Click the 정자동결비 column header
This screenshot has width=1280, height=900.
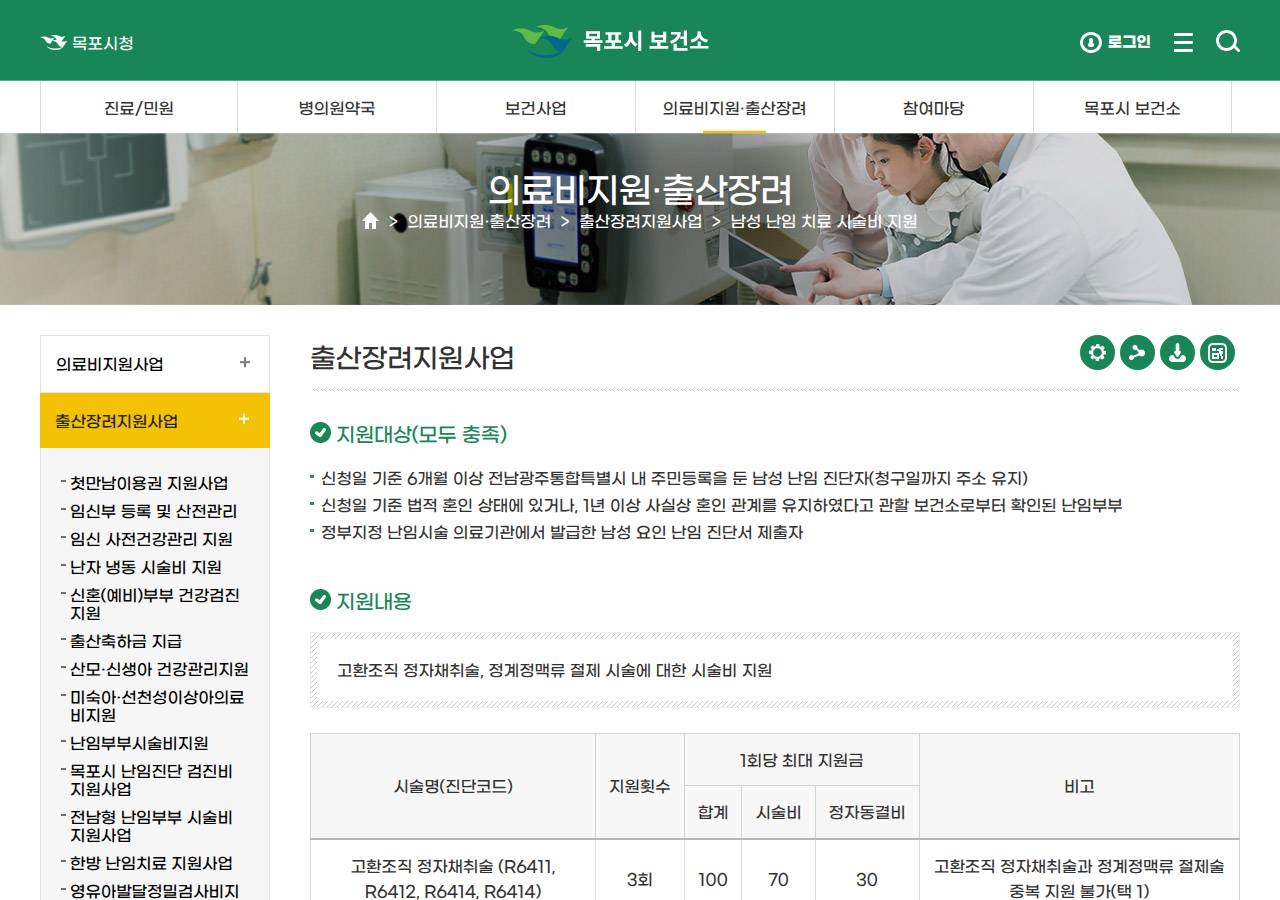click(x=867, y=812)
